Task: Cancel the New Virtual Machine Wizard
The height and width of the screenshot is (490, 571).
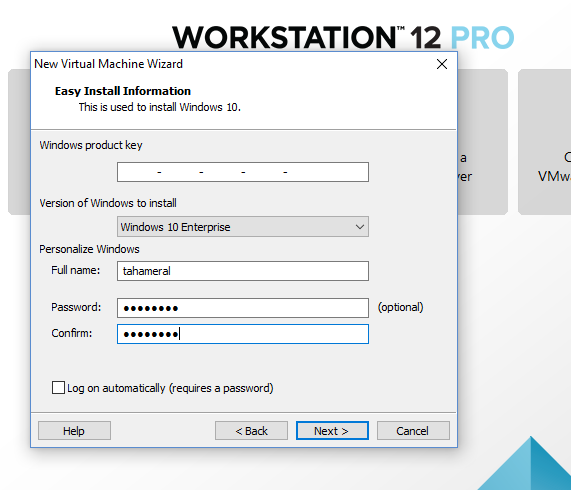Action: click(x=413, y=431)
